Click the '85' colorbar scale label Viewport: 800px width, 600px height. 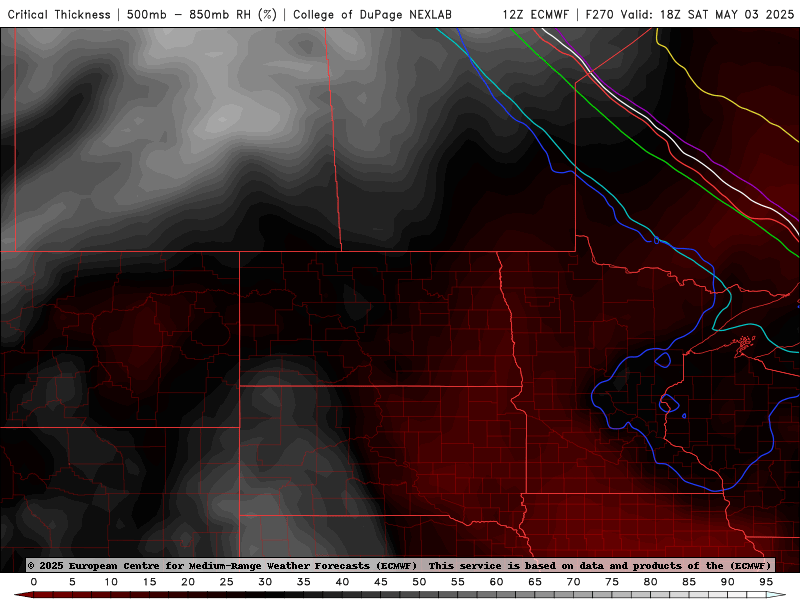[689, 582]
